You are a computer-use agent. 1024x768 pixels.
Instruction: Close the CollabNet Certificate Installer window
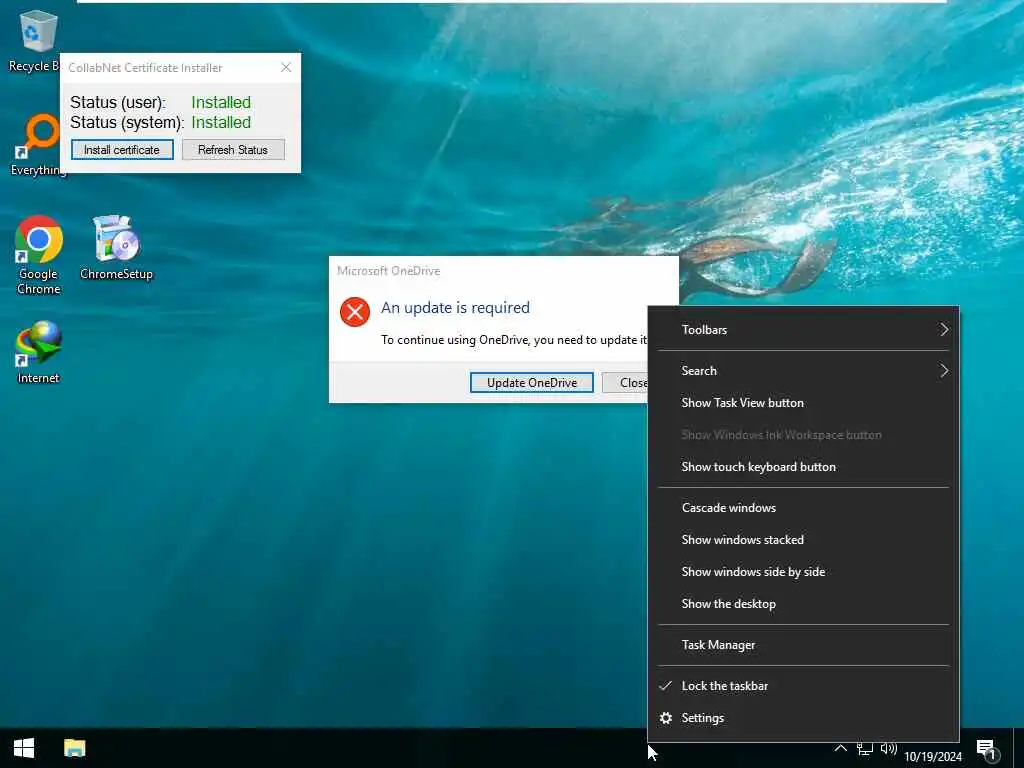tap(286, 67)
